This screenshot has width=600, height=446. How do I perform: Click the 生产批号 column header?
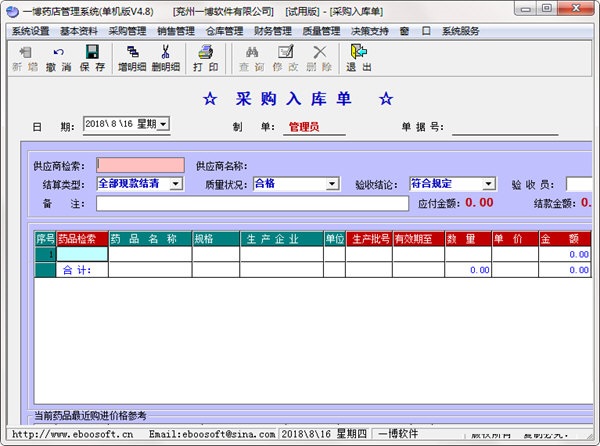click(369, 239)
